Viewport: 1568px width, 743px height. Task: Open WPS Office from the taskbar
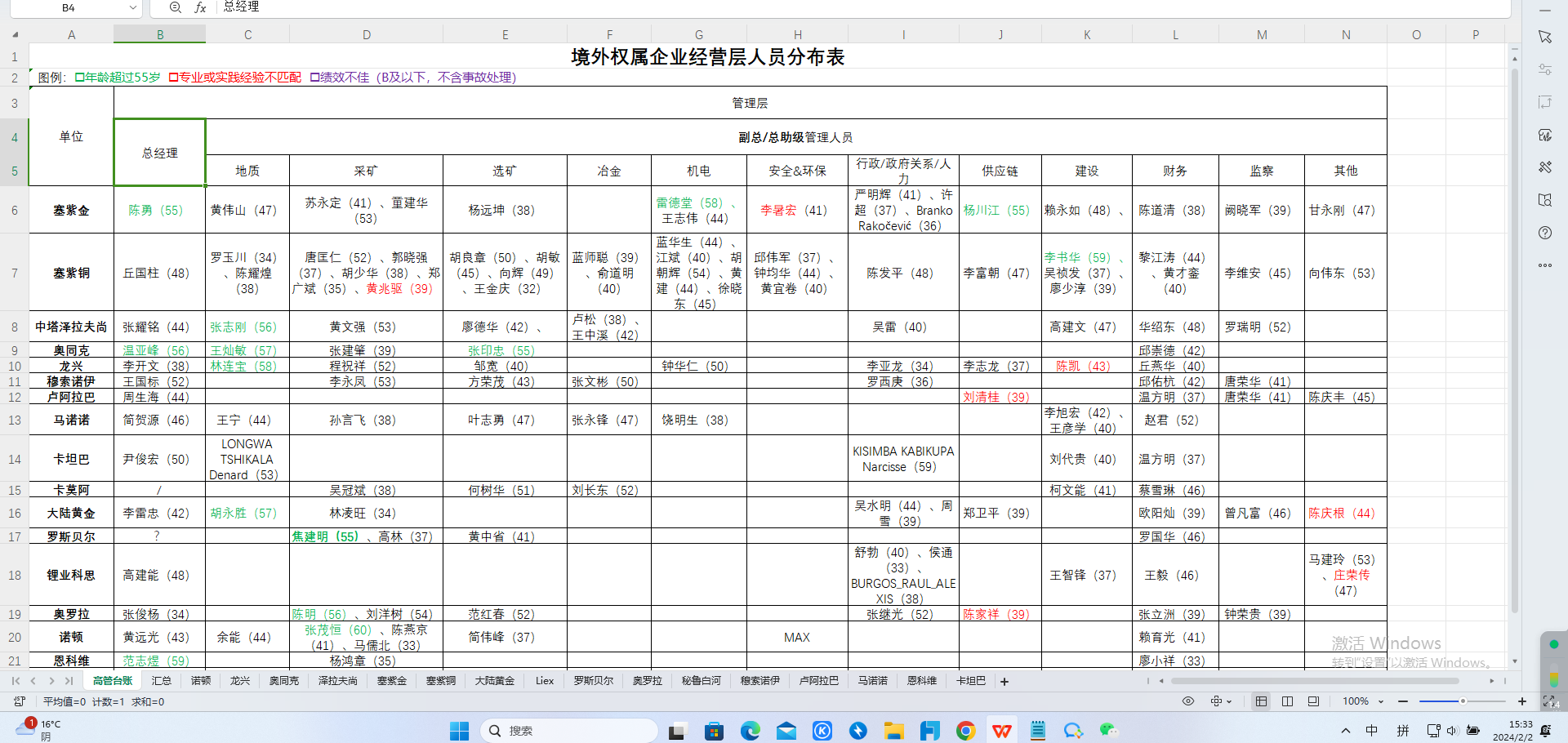click(1002, 731)
